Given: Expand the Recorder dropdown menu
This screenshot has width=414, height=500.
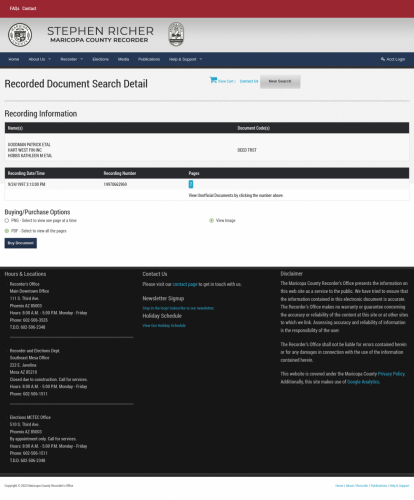Looking at the screenshot, I should (72, 59).
